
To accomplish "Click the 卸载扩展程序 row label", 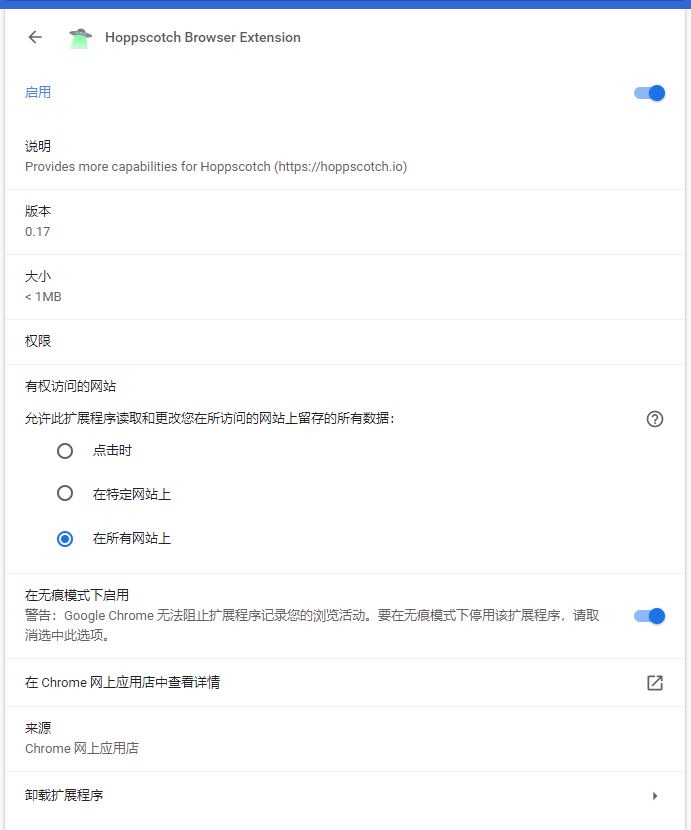I will coord(64,795).
